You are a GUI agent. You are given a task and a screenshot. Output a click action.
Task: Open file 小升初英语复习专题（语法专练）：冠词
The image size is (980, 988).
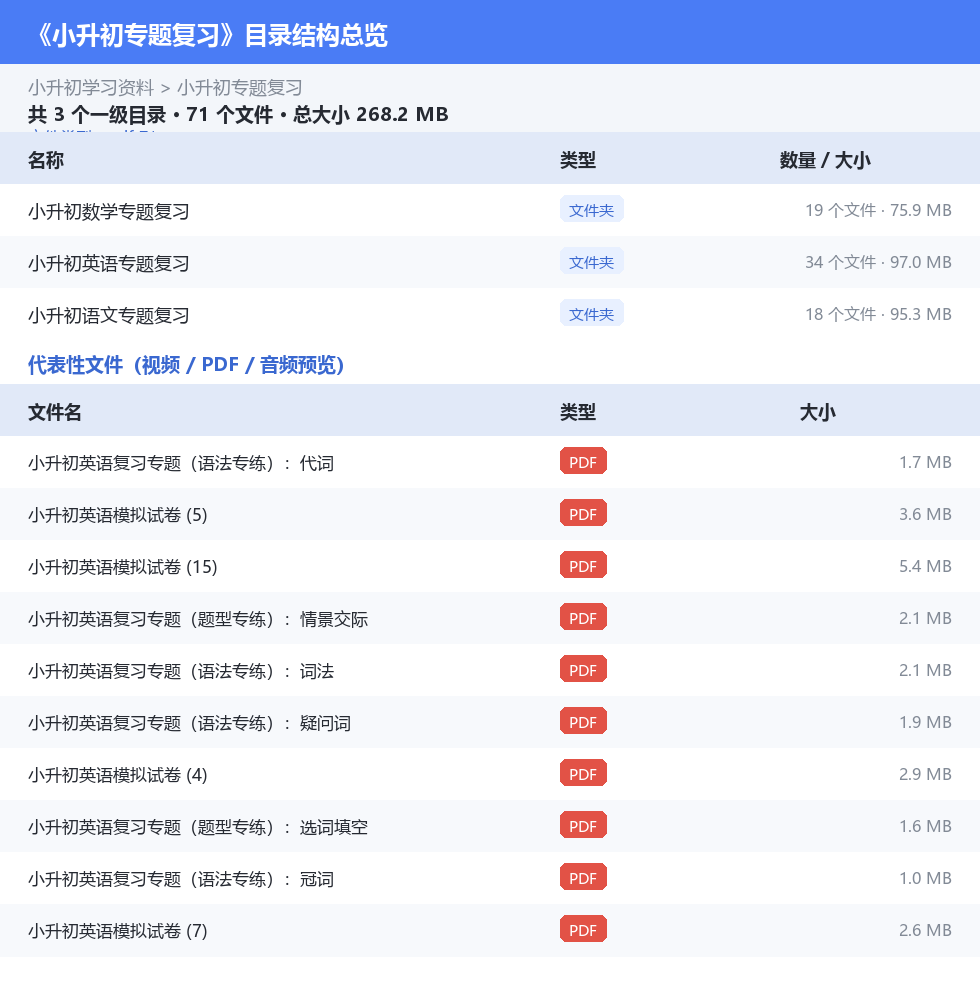click(x=181, y=879)
